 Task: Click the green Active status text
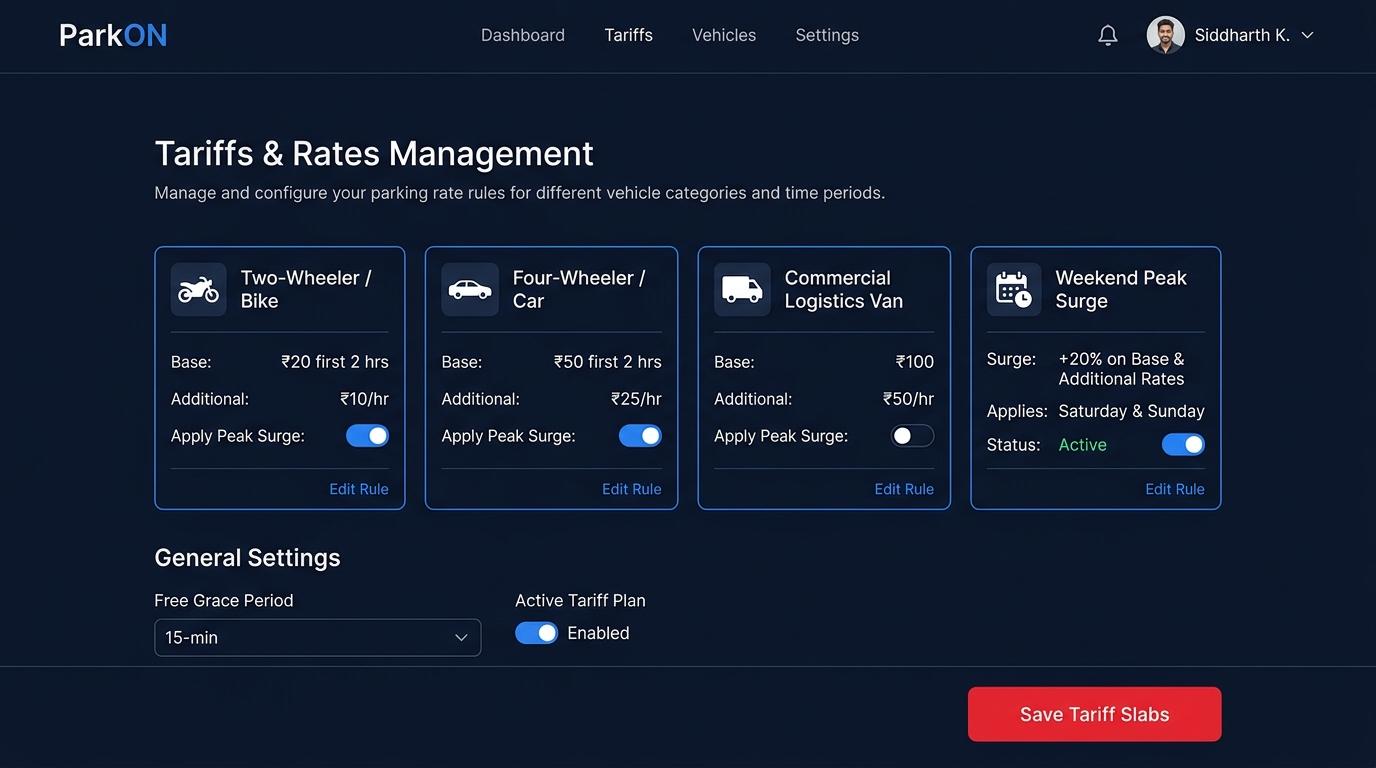click(x=1083, y=445)
